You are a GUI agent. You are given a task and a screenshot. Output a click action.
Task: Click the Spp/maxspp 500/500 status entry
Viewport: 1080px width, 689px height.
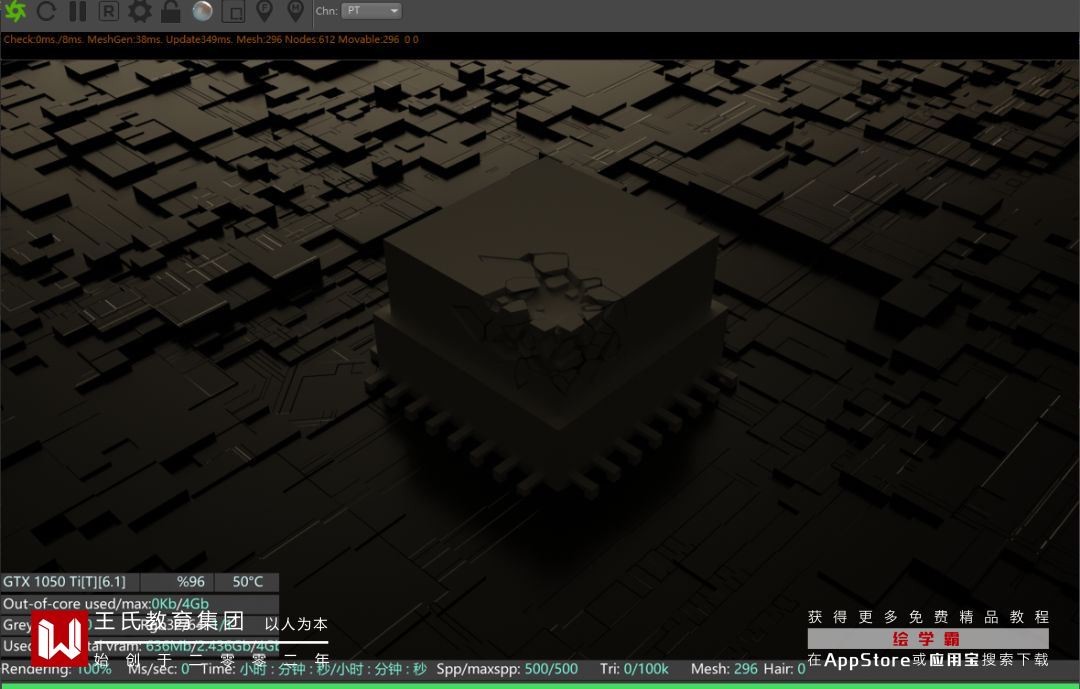[507, 669]
